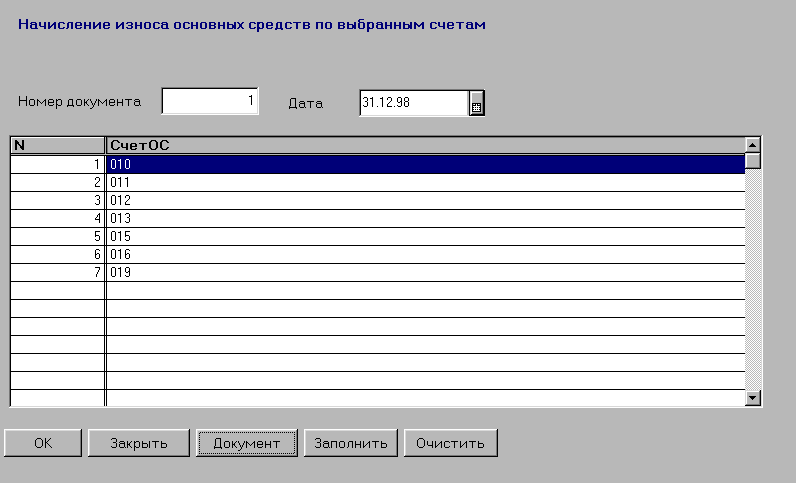Select account row 012

tap(425, 201)
